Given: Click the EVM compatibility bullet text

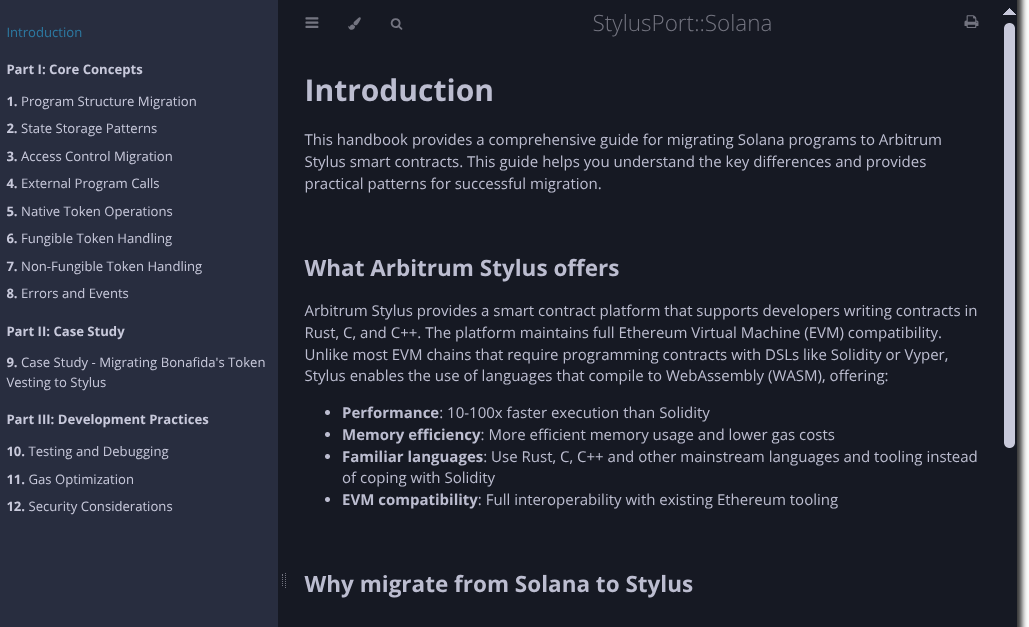Looking at the screenshot, I should 590,500.
